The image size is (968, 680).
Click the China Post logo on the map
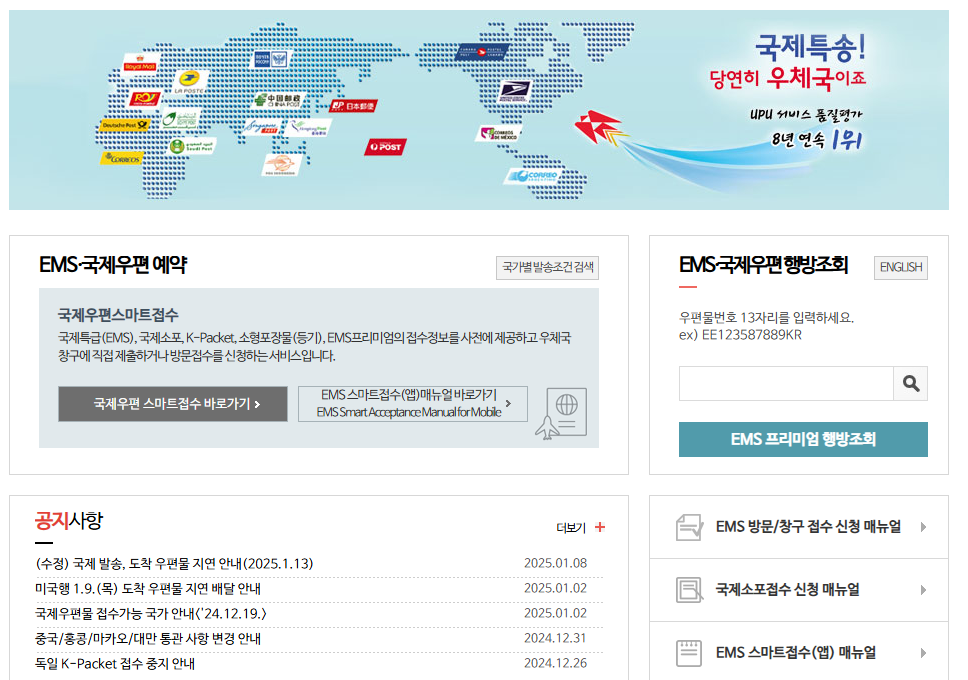click(x=278, y=100)
